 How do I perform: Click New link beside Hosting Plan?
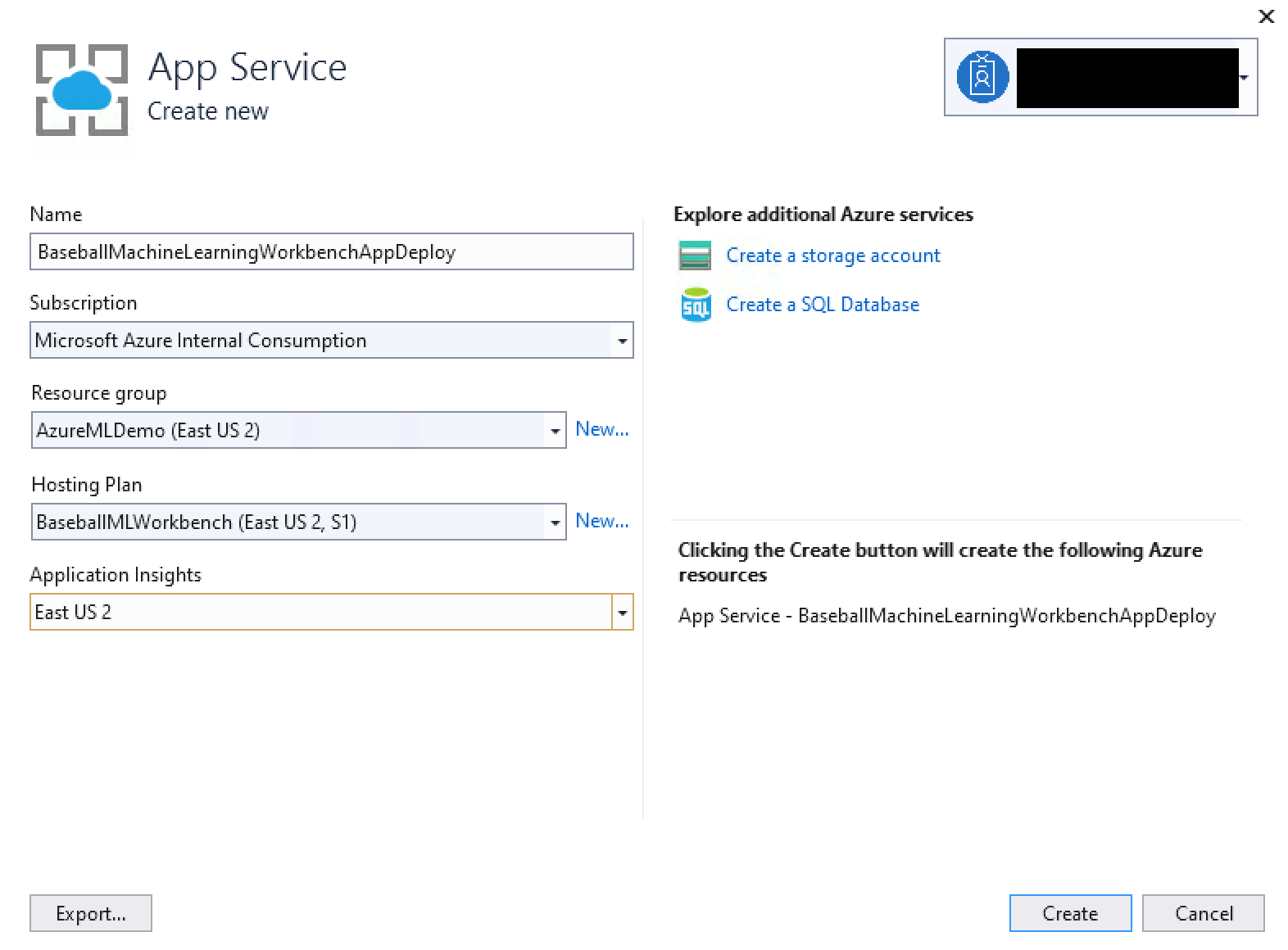click(602, 521)
